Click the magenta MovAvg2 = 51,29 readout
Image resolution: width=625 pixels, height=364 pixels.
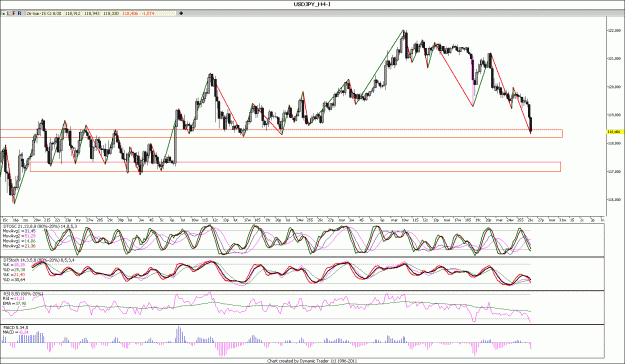[x=19, y=236]
